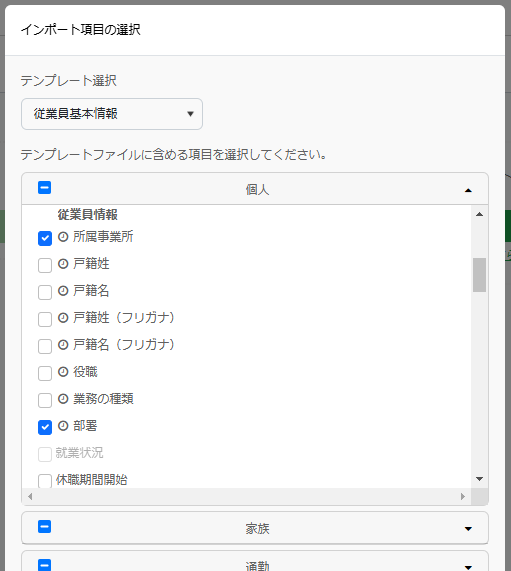The image size is (511, 571).
Task: Click the clock icon beside 戸籍姓
Action: 63,264
